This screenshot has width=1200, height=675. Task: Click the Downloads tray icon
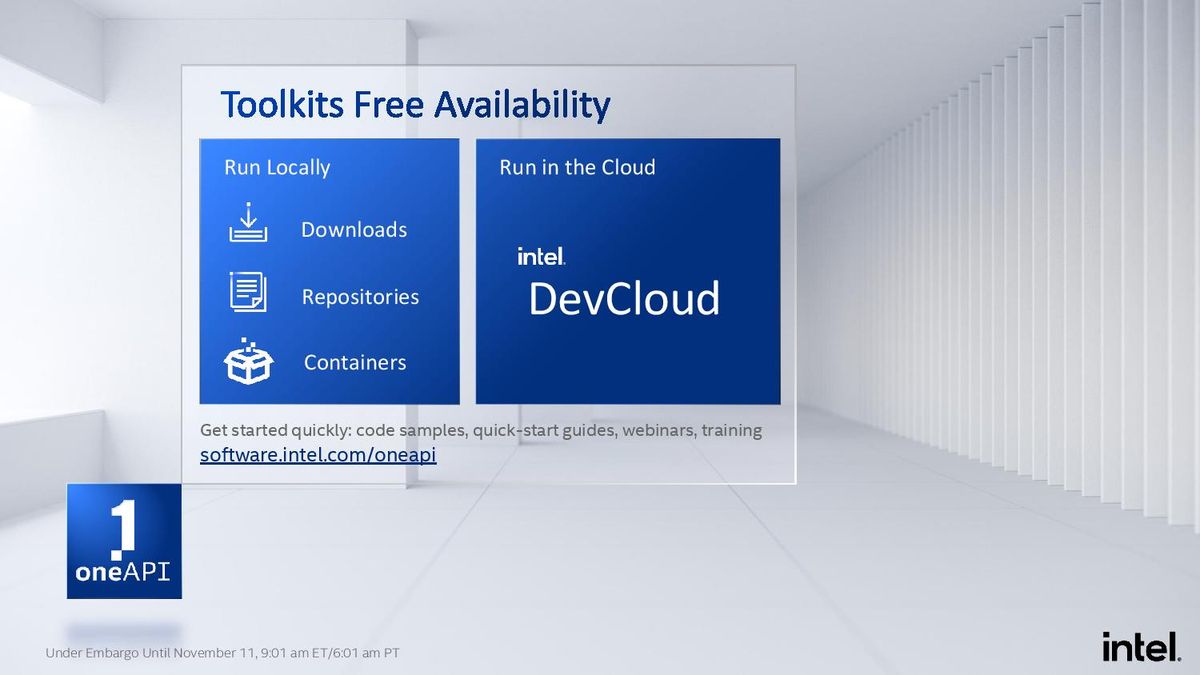pyautogui.click(x=248, y=223)
